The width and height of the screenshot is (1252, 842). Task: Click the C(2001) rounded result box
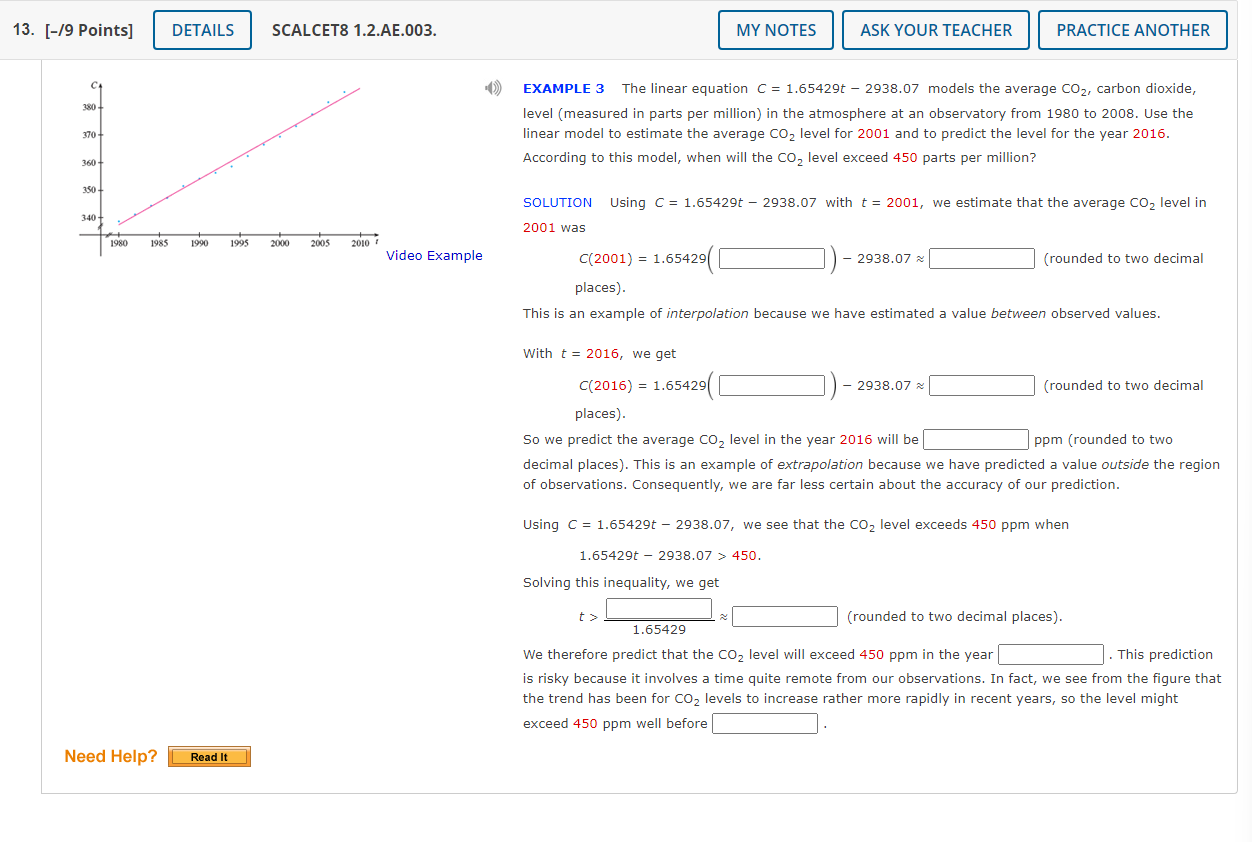pos(981,258)
